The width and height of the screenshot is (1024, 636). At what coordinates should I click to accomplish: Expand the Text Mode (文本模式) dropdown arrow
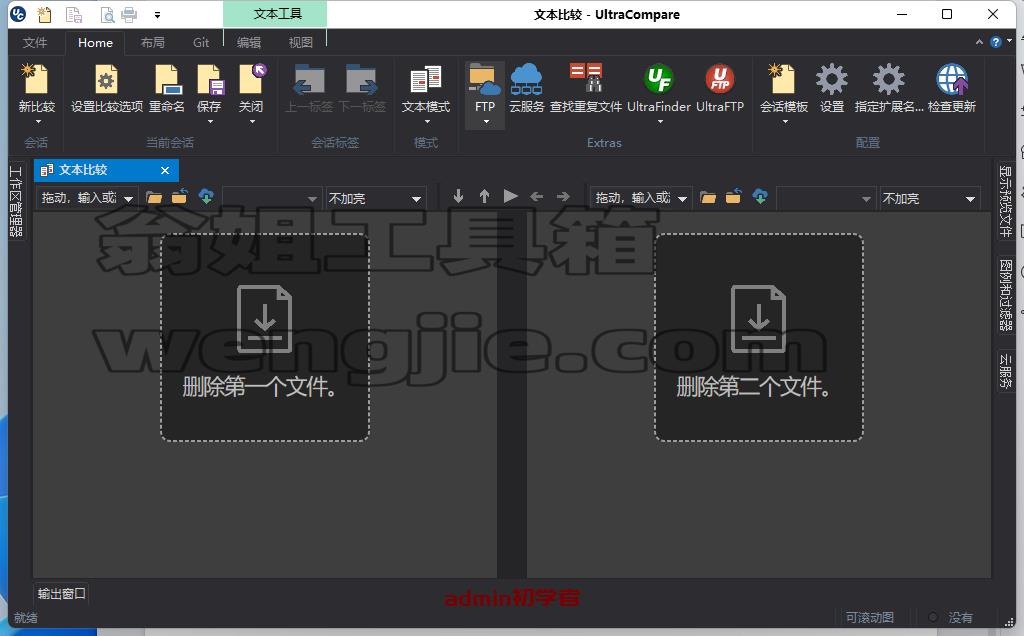[427, 121]
